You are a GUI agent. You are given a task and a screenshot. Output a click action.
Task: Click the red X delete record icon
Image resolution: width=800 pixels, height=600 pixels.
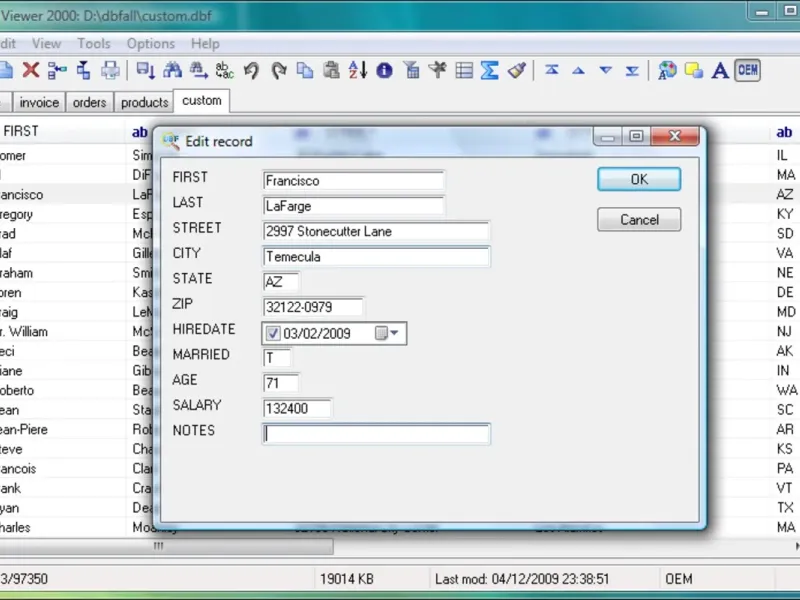[31, 70]
